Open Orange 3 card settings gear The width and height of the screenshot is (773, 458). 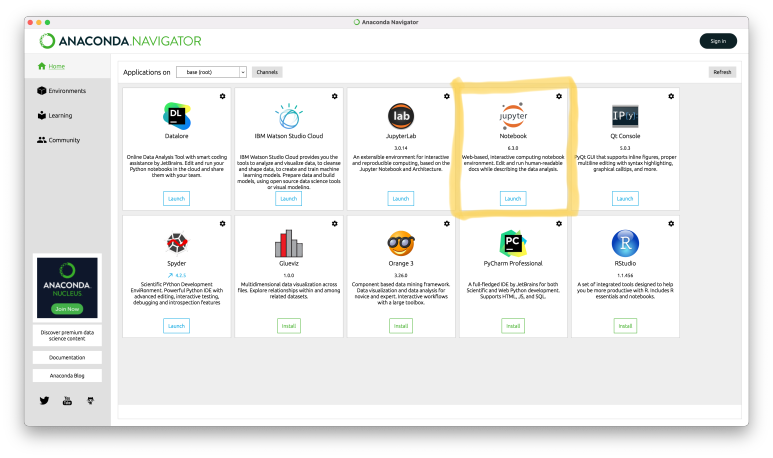(x=447, y=223)
